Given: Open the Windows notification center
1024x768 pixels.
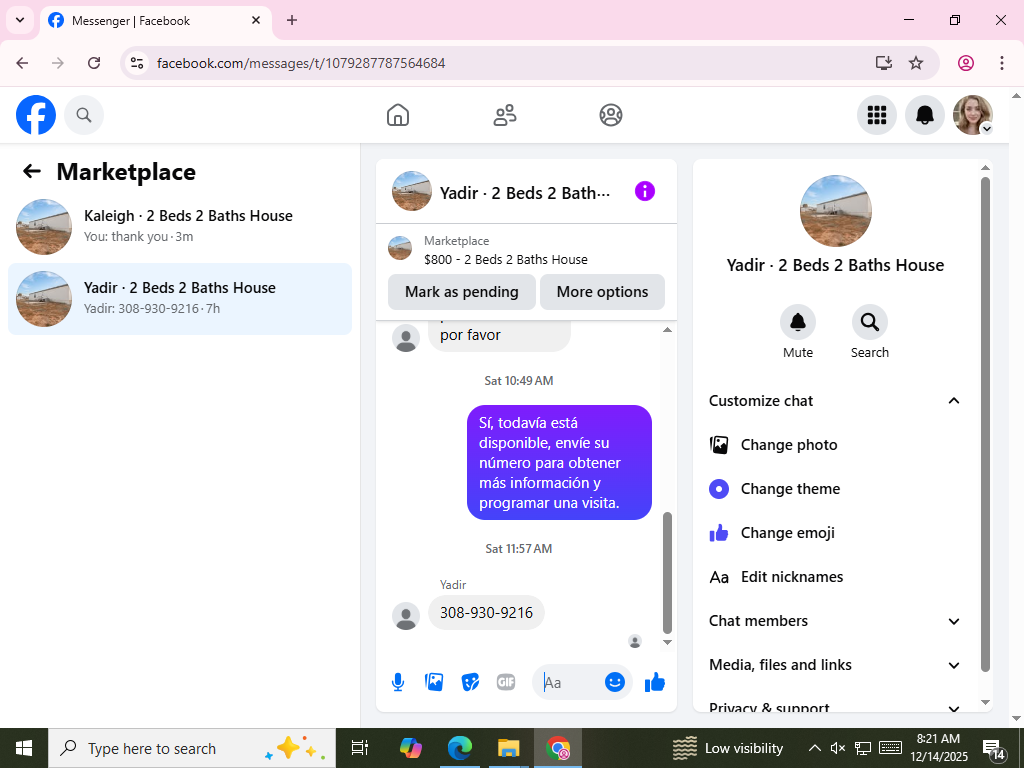Looking at the screenshot, I should pyautogui.click(x=993, y=748).
